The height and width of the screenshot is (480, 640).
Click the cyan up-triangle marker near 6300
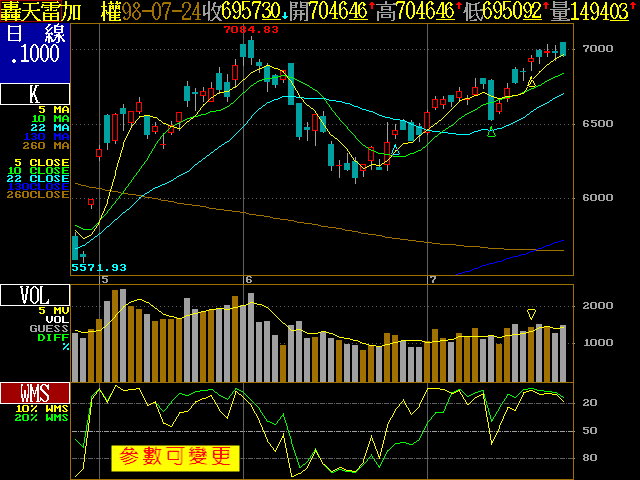396,151
